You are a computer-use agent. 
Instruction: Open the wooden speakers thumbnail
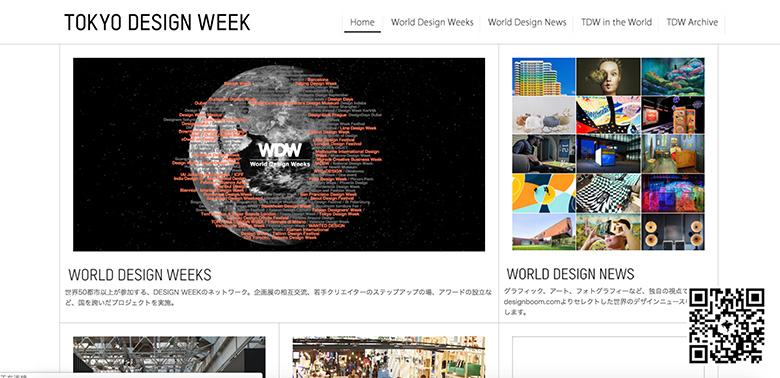(x=673, y=232)
